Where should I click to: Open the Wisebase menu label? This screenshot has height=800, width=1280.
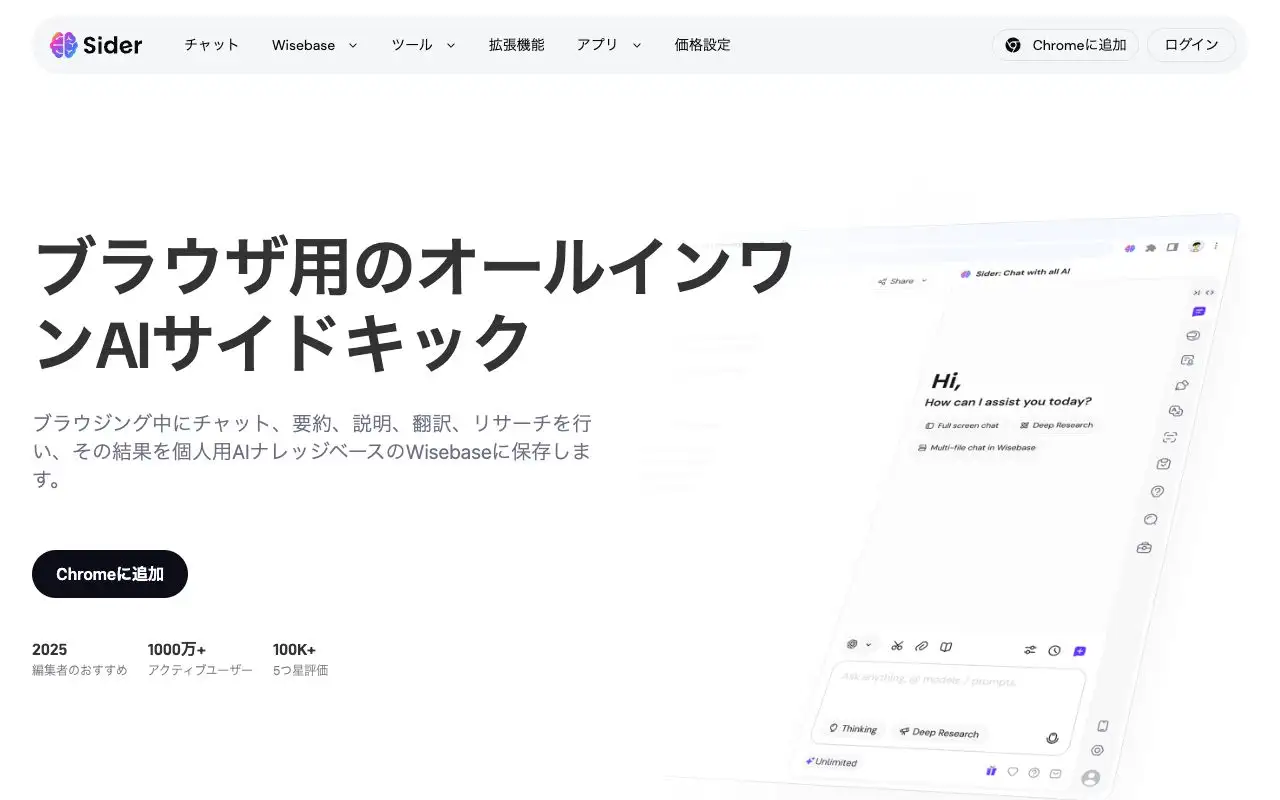point(303,45)
